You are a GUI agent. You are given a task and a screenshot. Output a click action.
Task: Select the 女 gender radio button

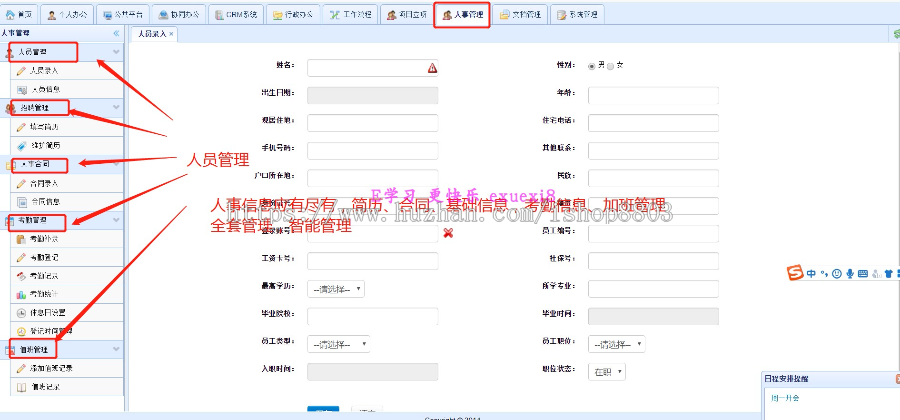[x=611, y=66]
